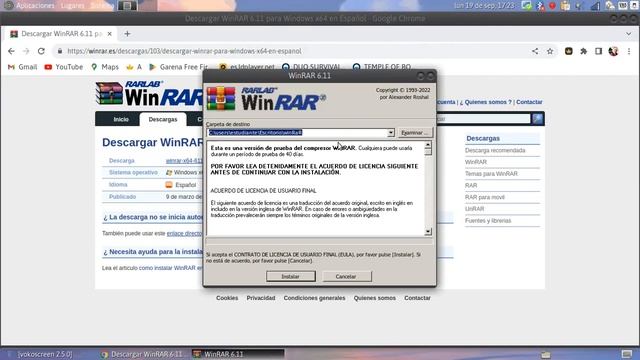Toggle the Chrome side panel icon

[x=598, y=51]
